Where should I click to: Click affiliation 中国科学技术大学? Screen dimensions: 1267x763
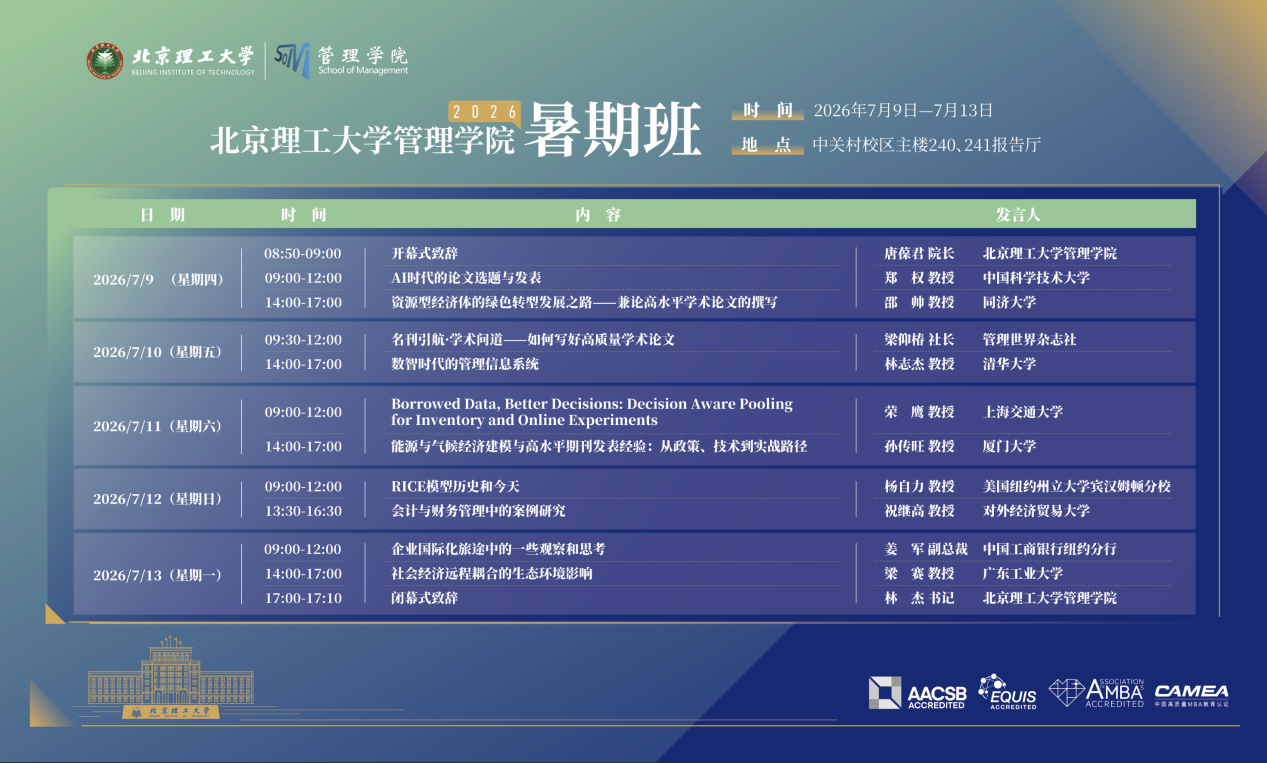point(1036,278)
